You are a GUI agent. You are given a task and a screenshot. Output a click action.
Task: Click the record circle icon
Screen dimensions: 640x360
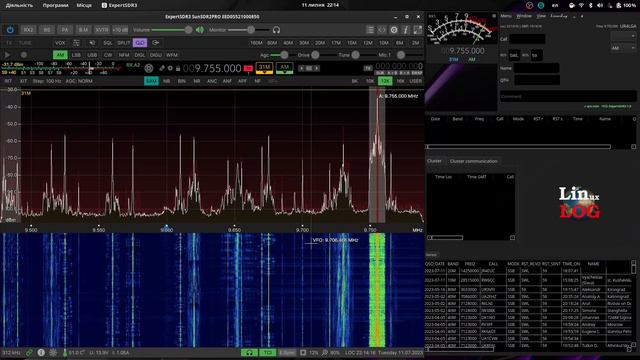[24, 55]
